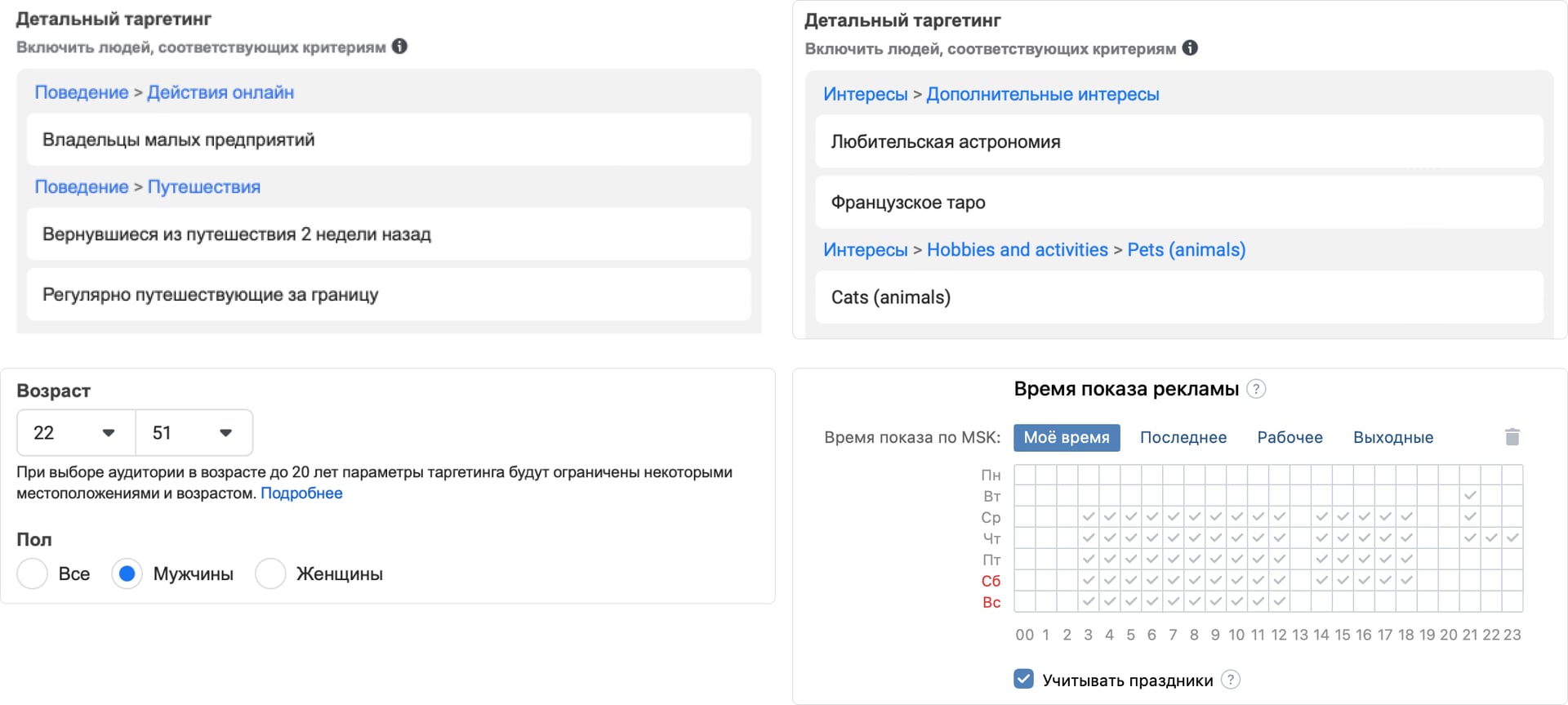1568x705 pixels.
Task: Switch to the Моё время tab
Action: tap(1067, 438)
